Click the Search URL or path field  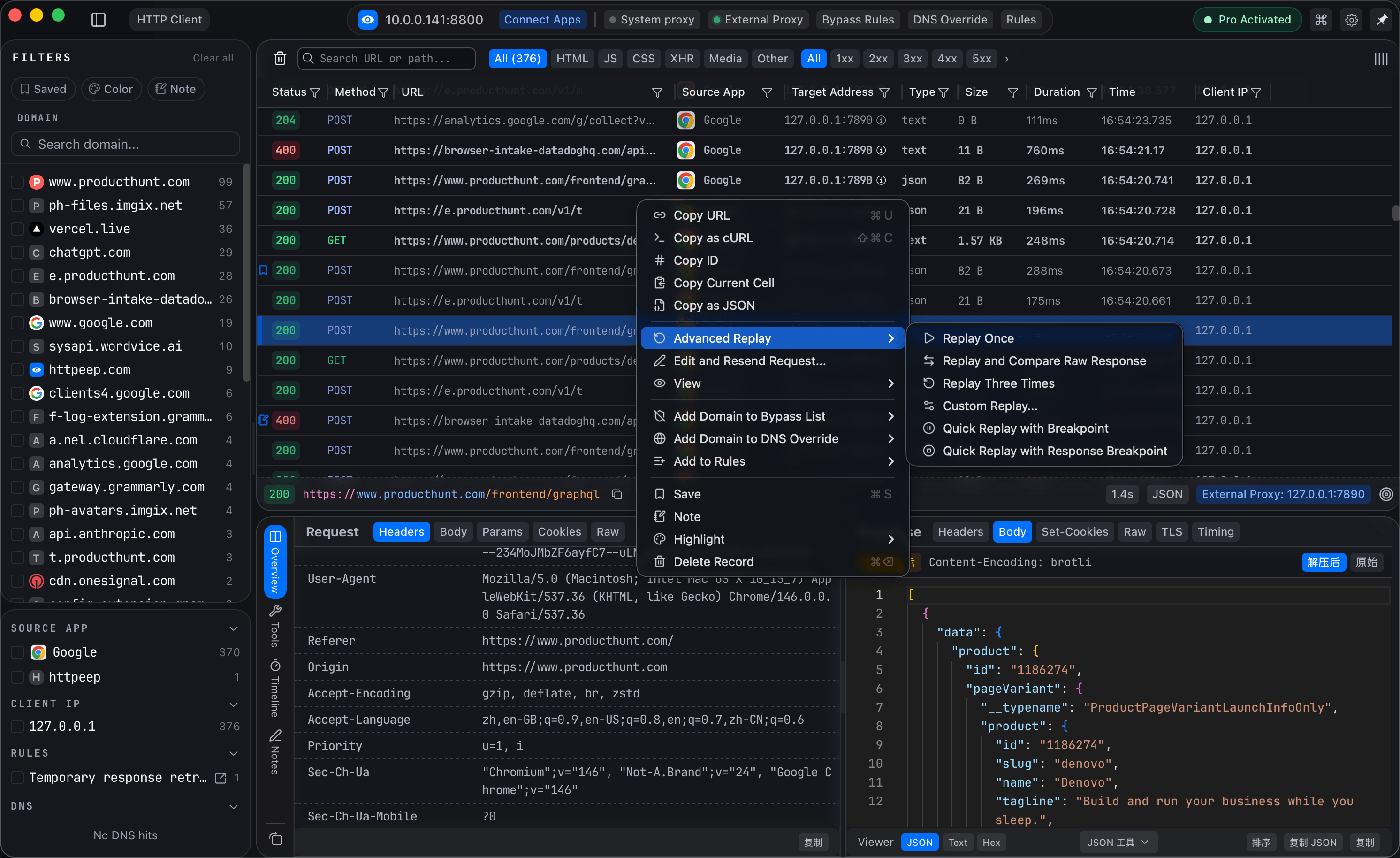(387, 59)
